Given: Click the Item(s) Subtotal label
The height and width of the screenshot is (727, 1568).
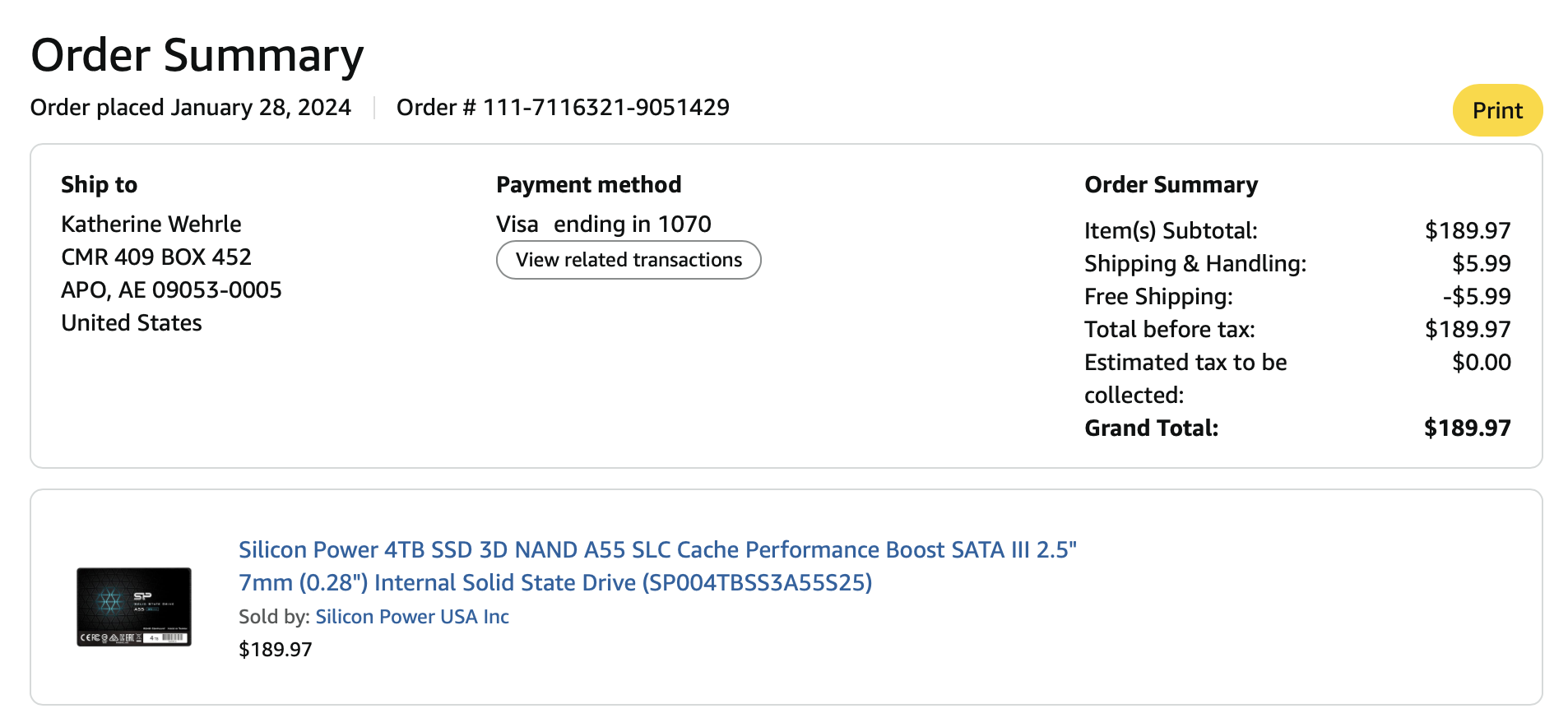Looking at the screenshot, I should 1171,231.
